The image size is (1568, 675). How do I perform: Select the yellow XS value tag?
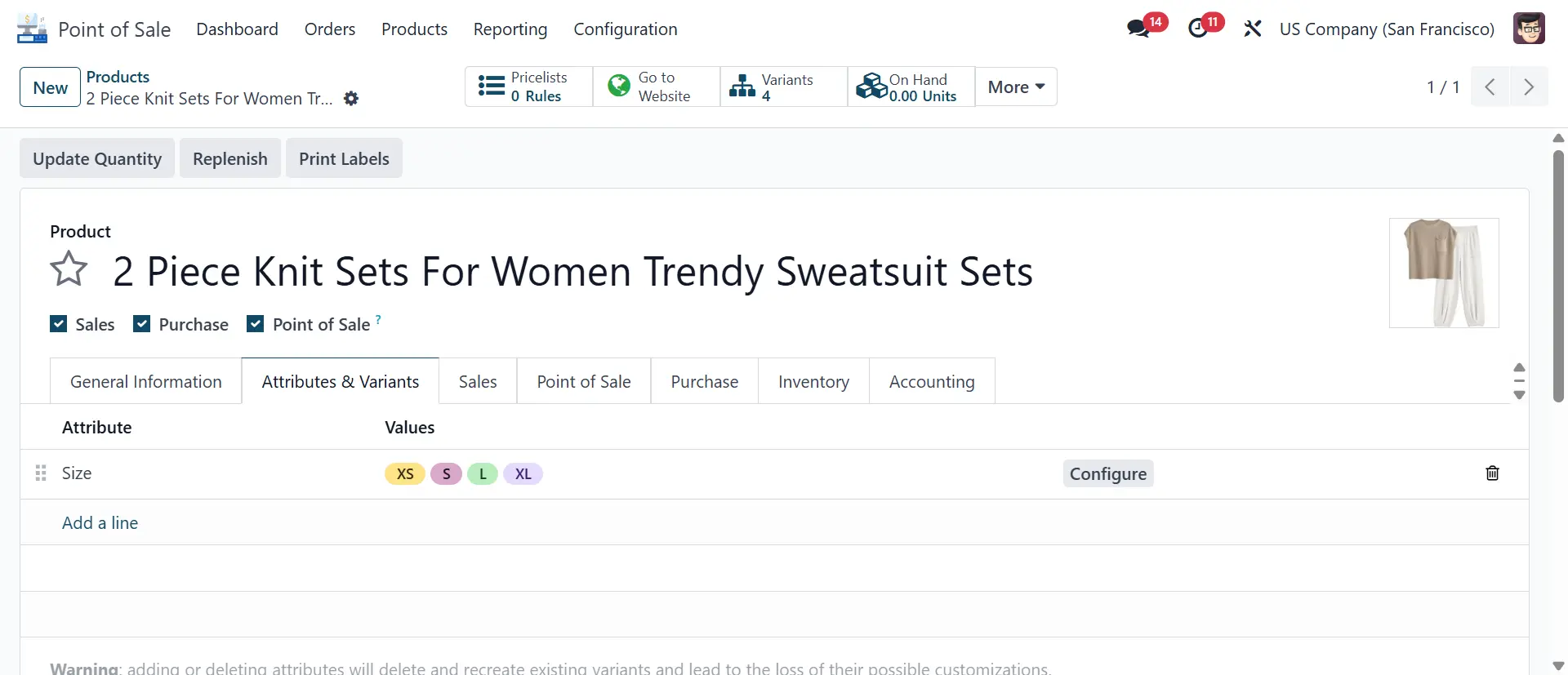(x=405, y=474)
